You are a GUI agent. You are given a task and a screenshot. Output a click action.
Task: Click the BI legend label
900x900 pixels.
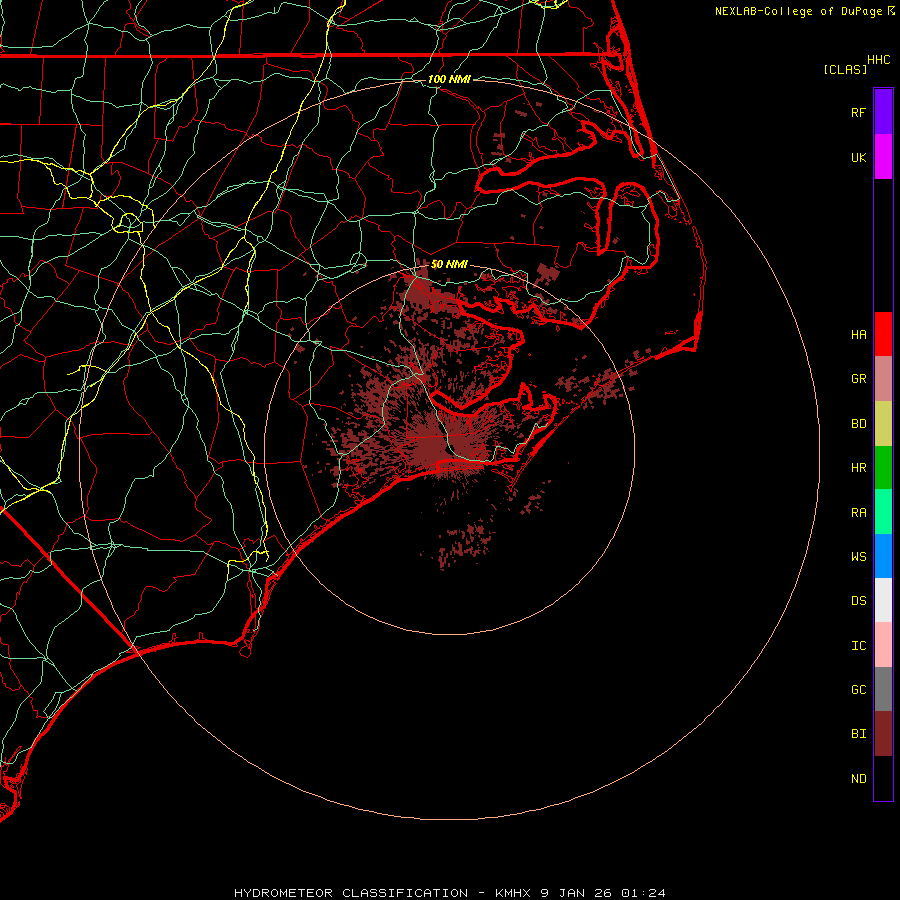[x=859, y=734]
